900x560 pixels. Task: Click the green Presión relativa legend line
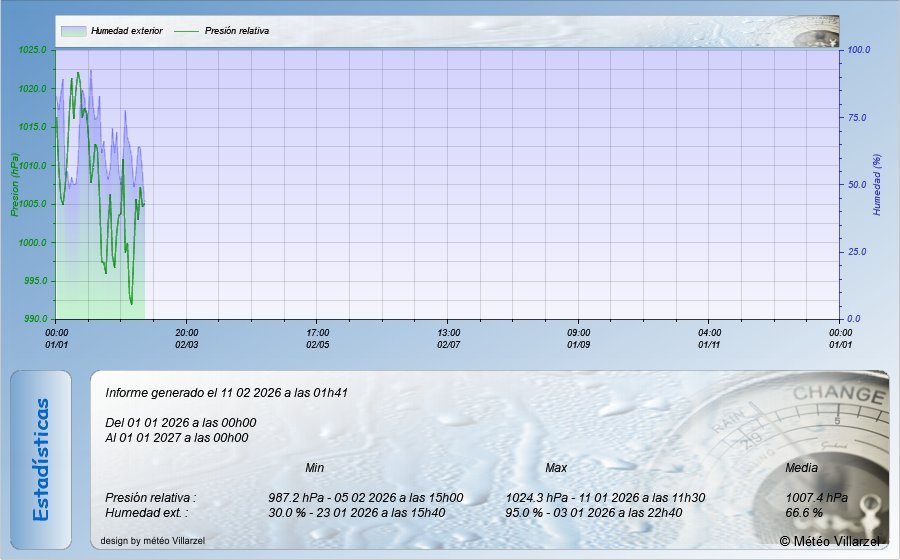(187, 31)
